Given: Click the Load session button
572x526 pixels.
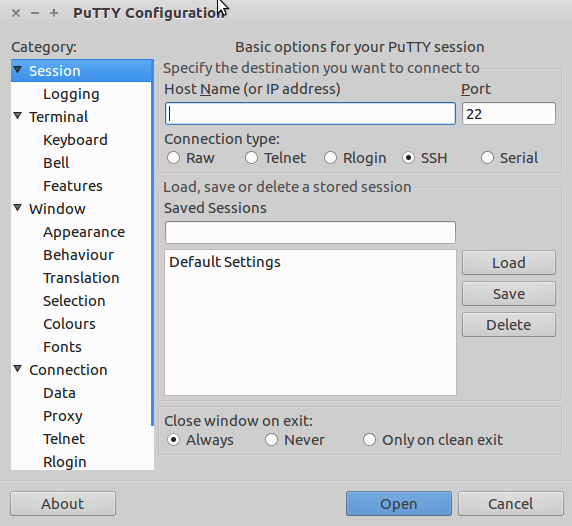Looking at the screenshot, I should [x=509, y=263].
